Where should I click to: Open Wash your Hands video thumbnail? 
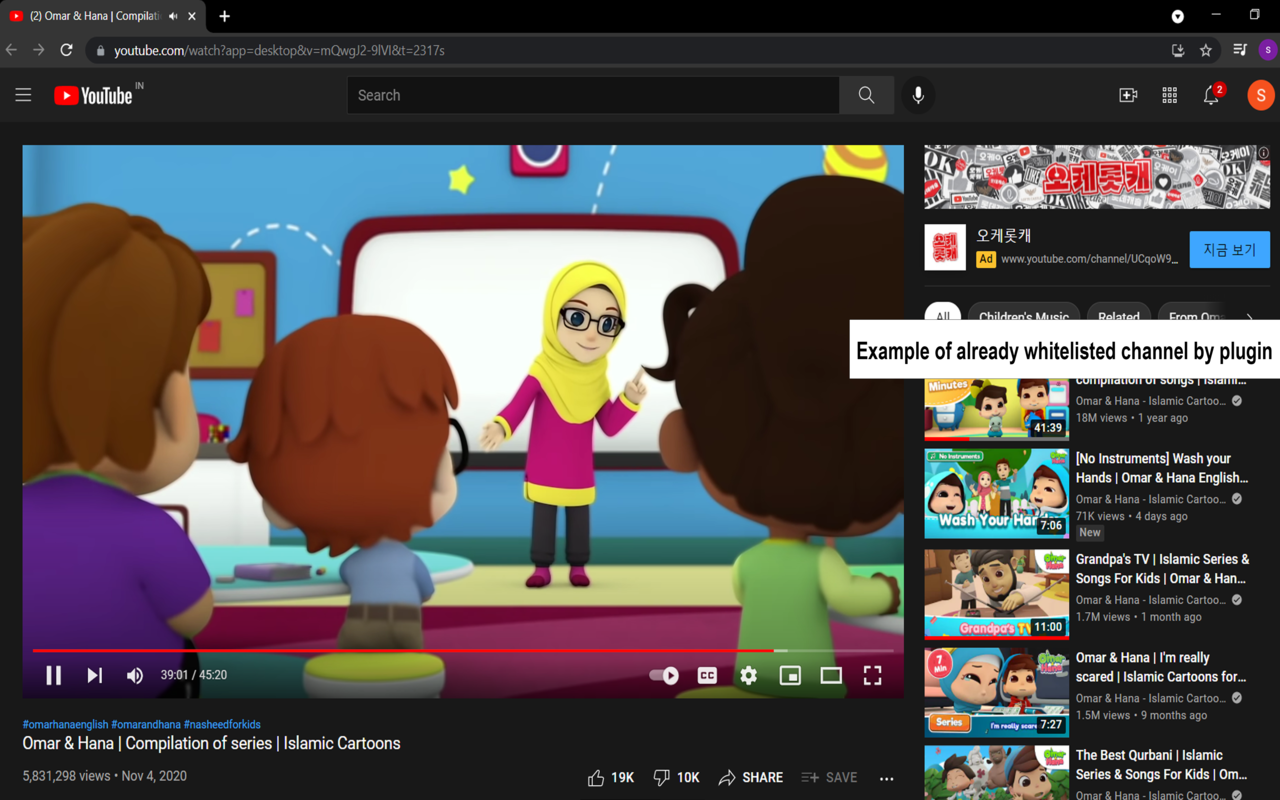996,494
